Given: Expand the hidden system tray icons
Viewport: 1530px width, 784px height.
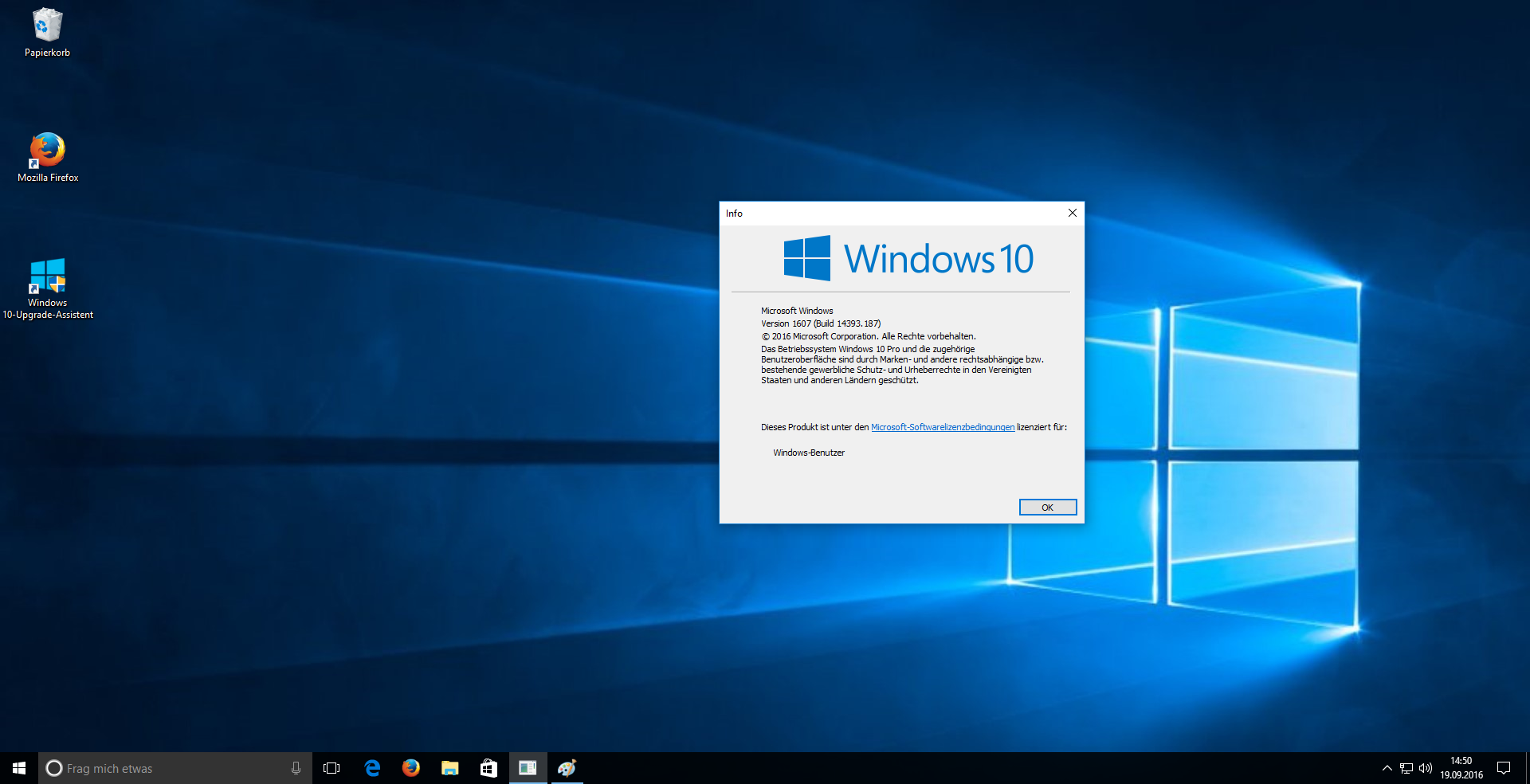Looking at the screenshot, I should (1387, 768).
